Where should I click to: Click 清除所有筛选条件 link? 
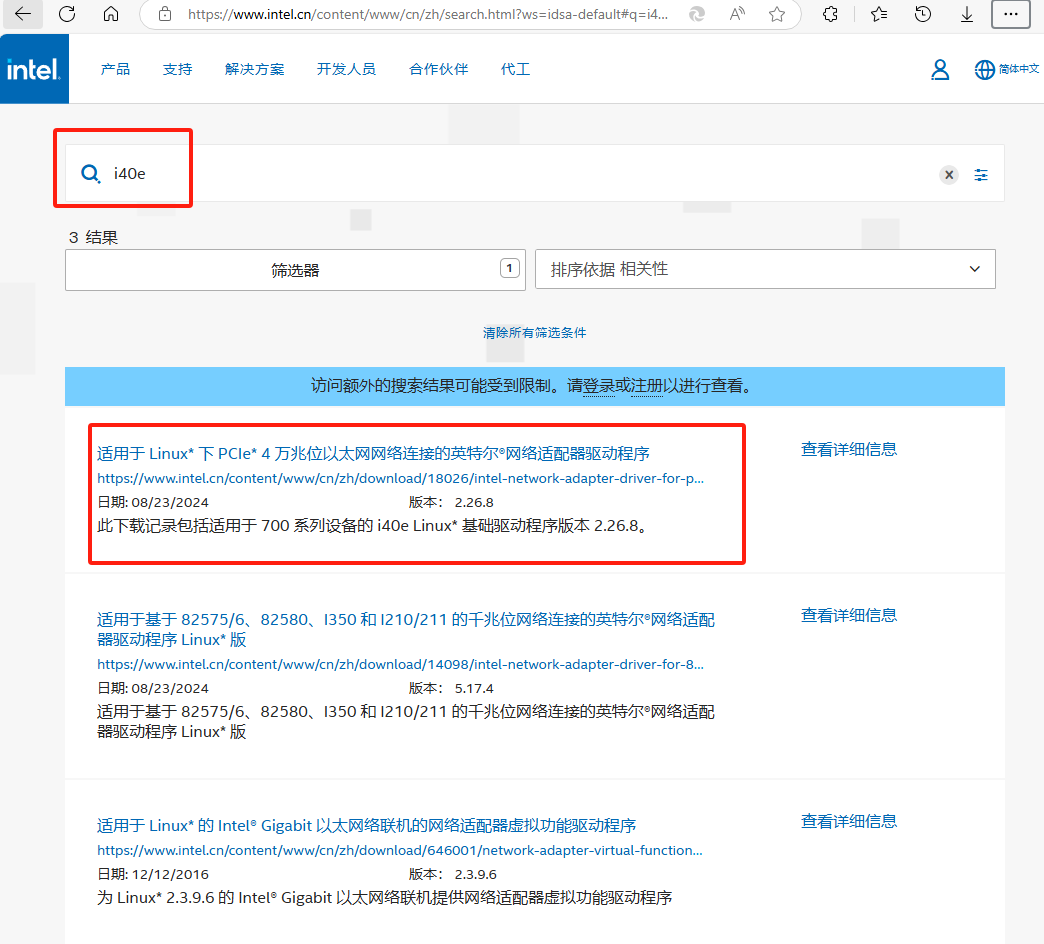534,332
